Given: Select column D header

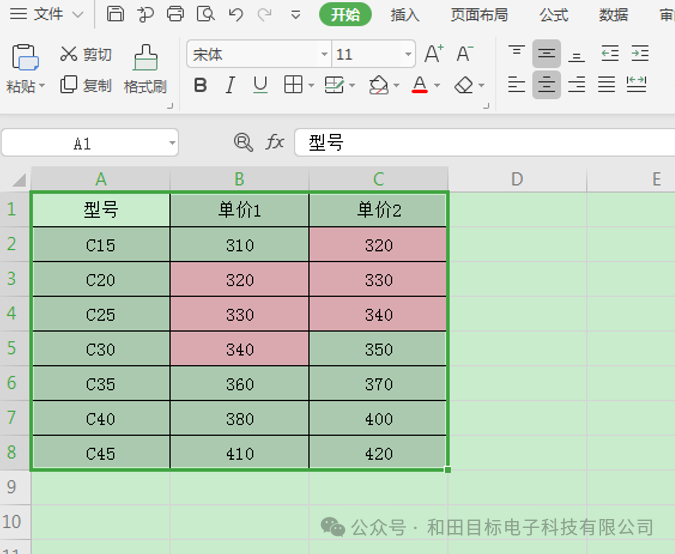Looking at the screenshot, I should click(x=517, y=179).
